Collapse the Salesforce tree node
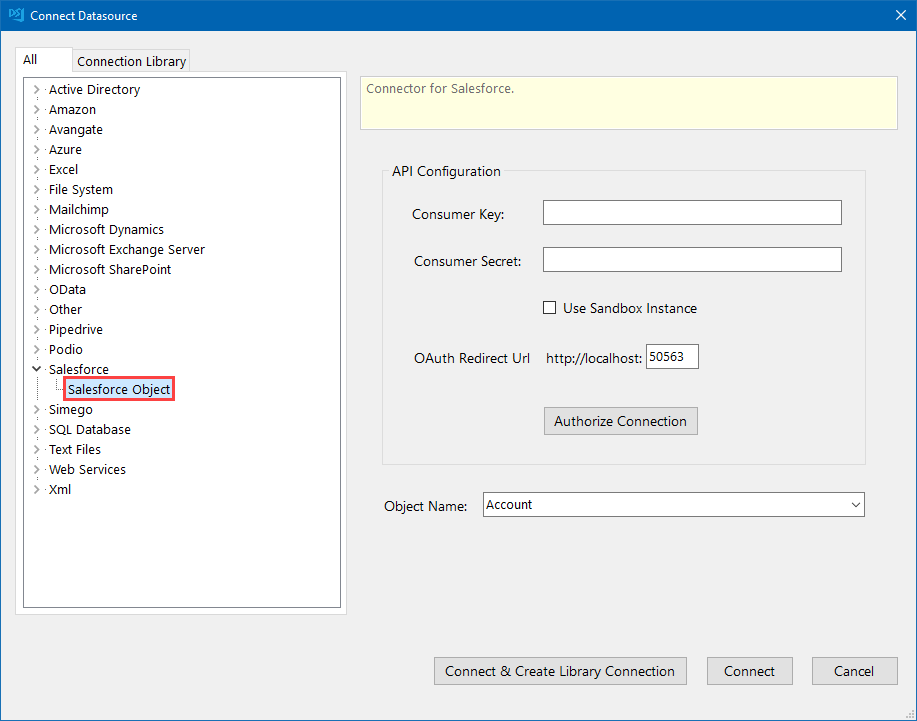Viewport: 917px width, 721px height. 36,369
